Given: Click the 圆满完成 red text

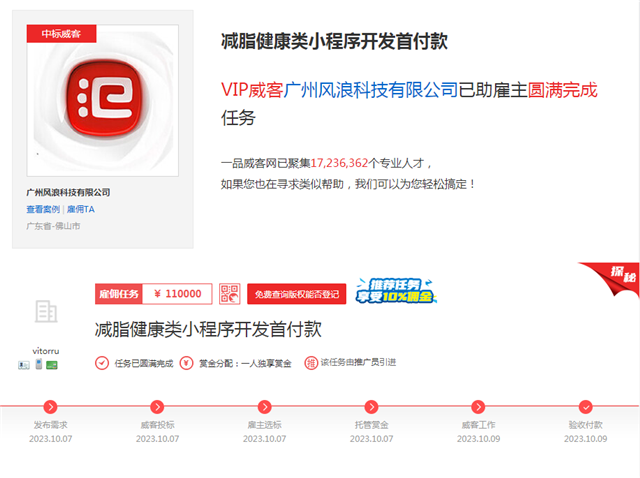Looking at the screenshot, I should [x=562, y=90].
